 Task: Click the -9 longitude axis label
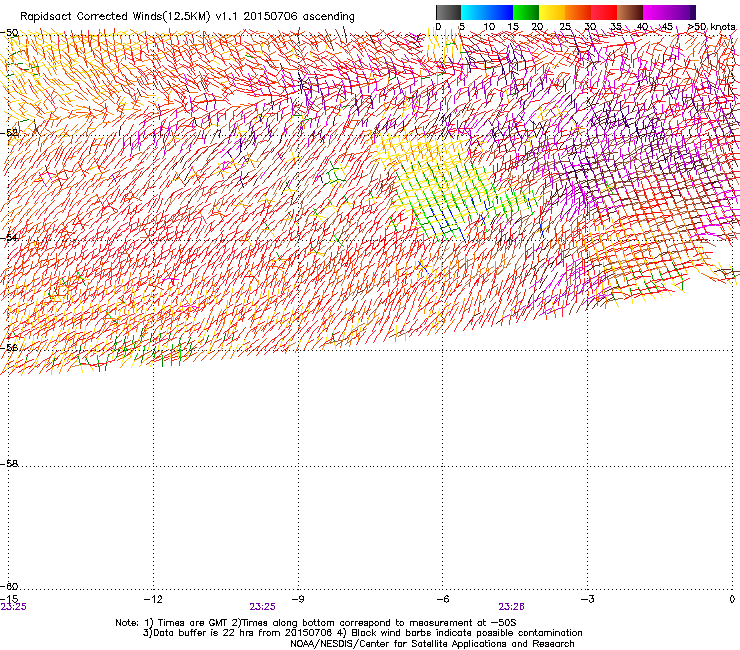(x=298, y=599)
